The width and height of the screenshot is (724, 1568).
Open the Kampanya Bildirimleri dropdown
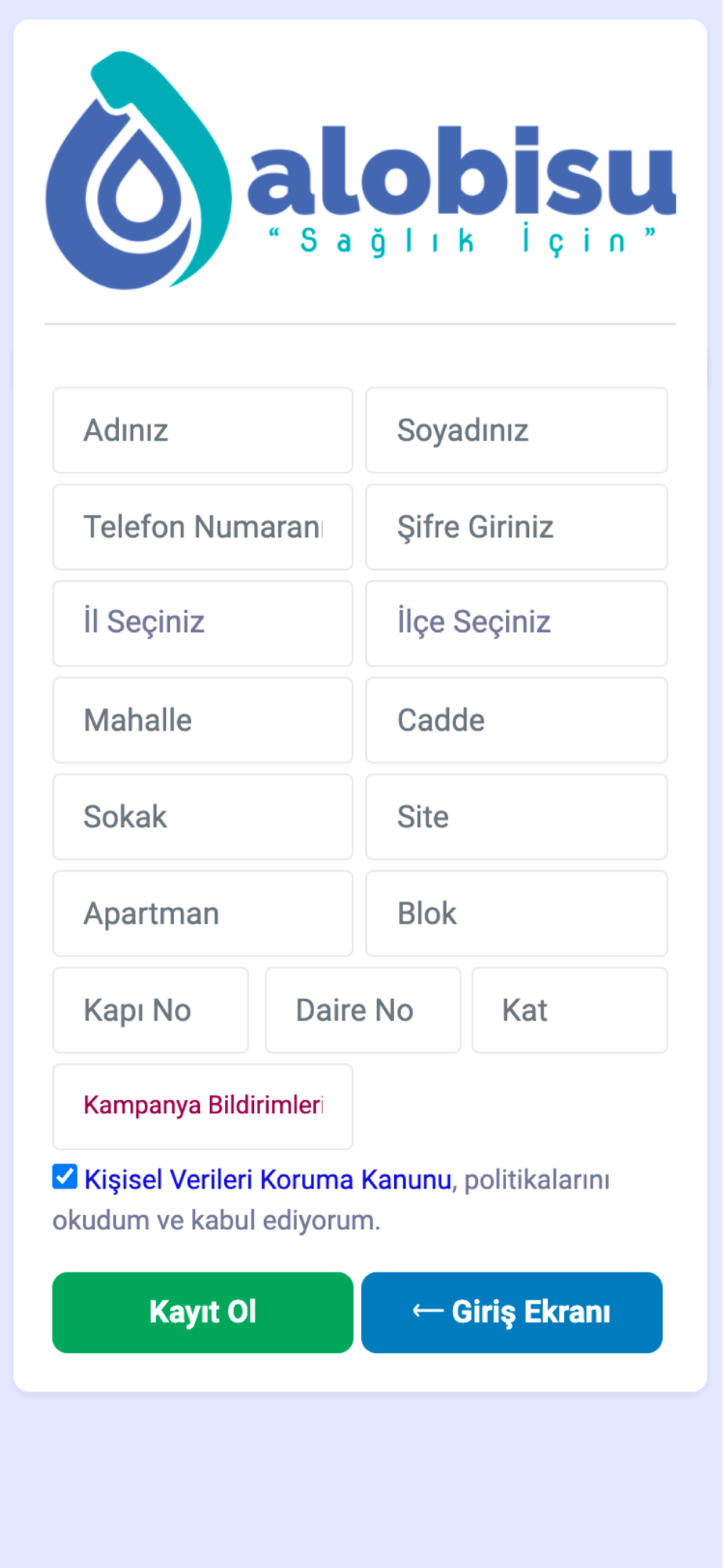(x=202, y=1106)
